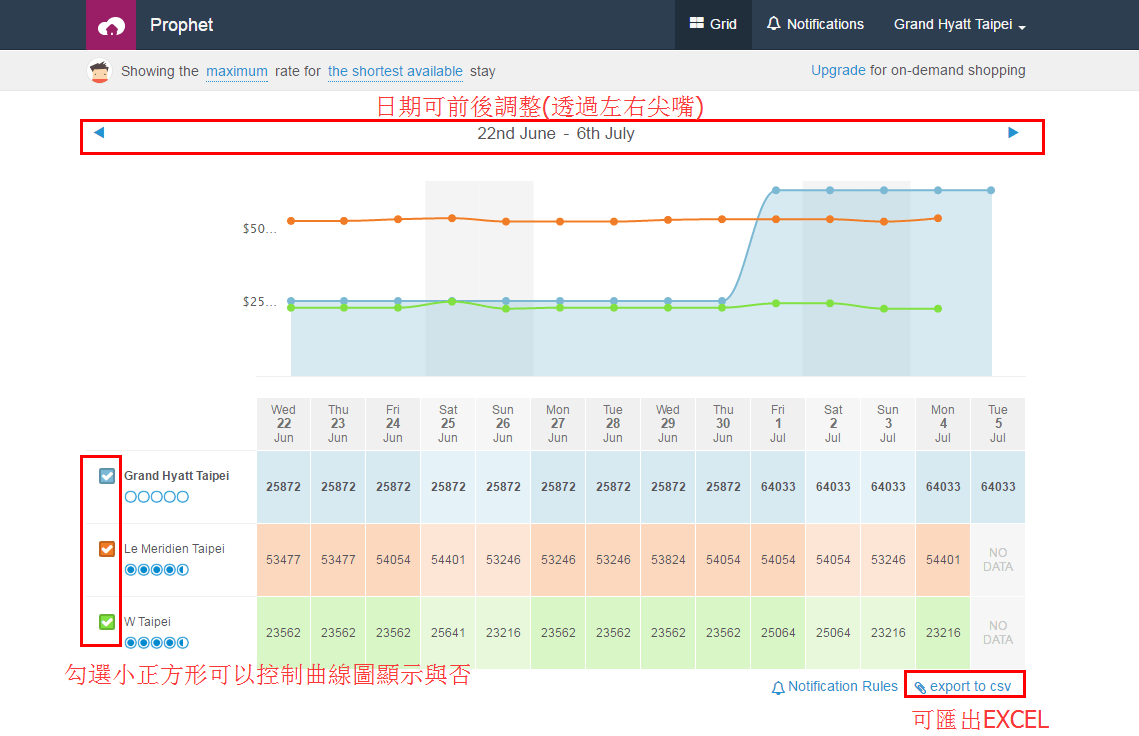Go to next date range arrow
Image resolution: width=1139 pixels, height=736 pixels.
coord(1013,132)
